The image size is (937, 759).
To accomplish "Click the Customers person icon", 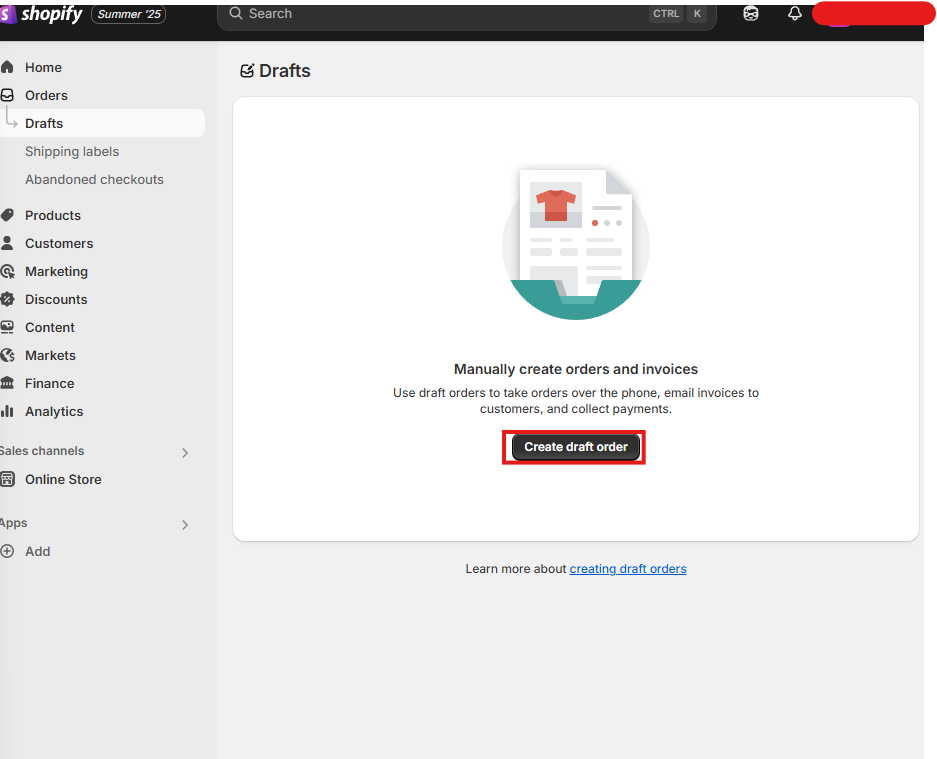I will (7, 243).
